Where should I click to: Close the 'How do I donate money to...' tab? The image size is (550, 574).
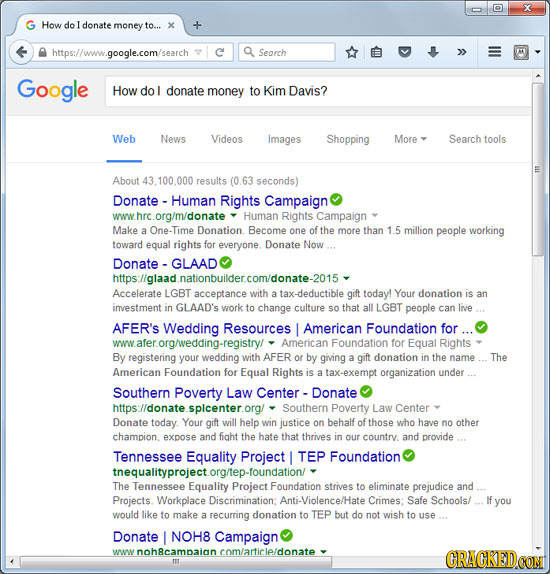(171, 25)
